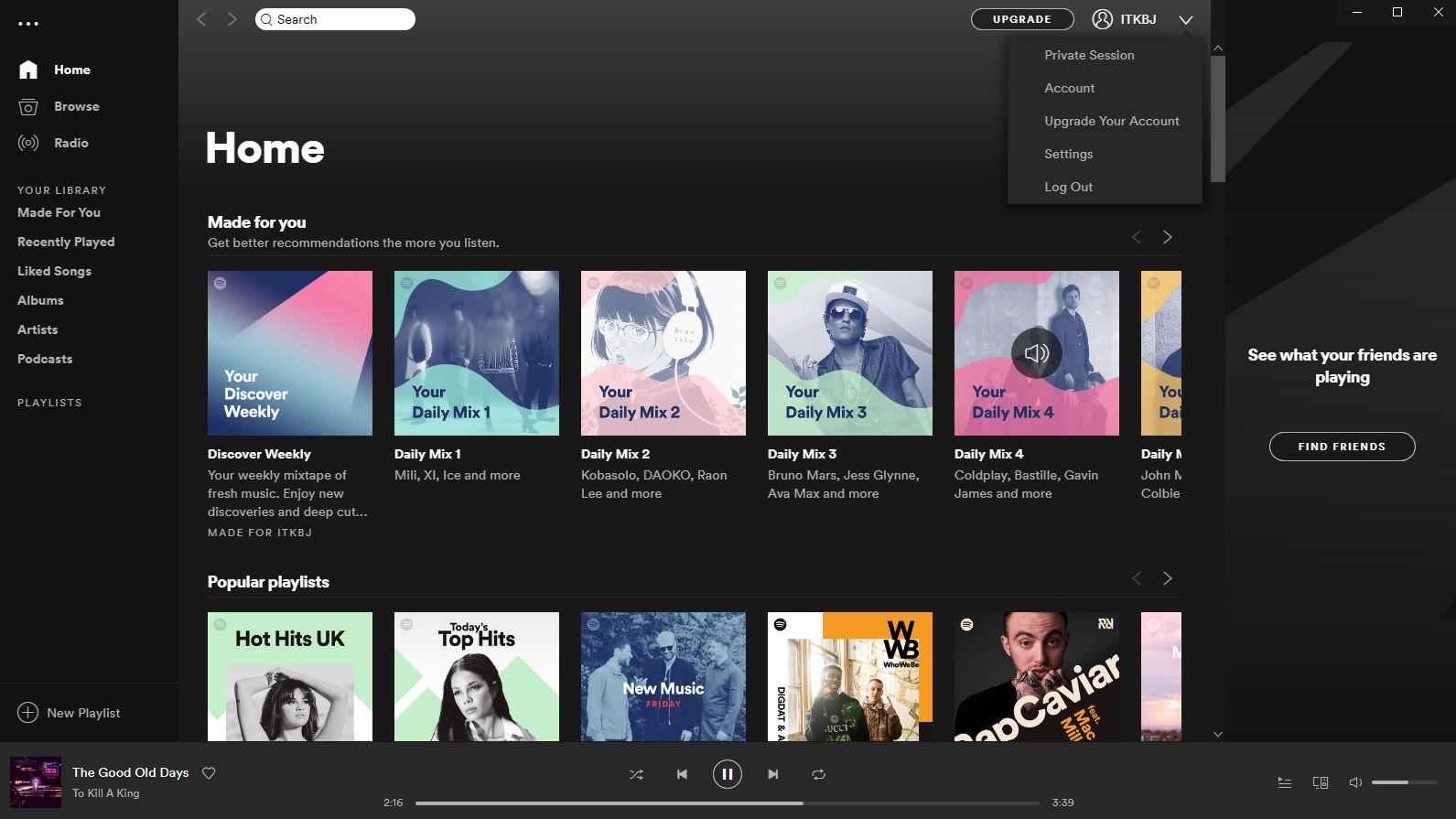This screenshot has height=819, width=1456.
Task: Pause the current song
Action: (728, 774)
